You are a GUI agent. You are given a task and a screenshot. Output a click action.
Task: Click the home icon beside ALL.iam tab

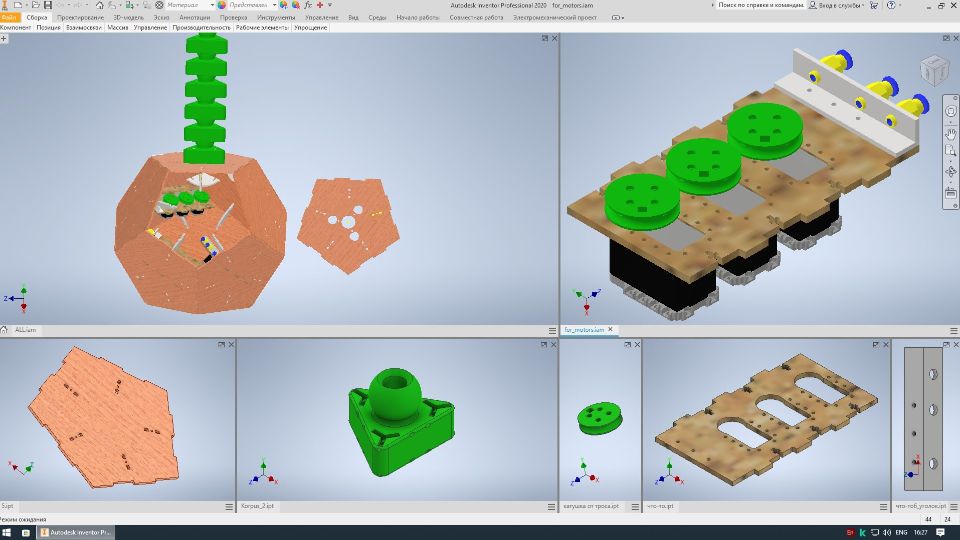point(4,330)
